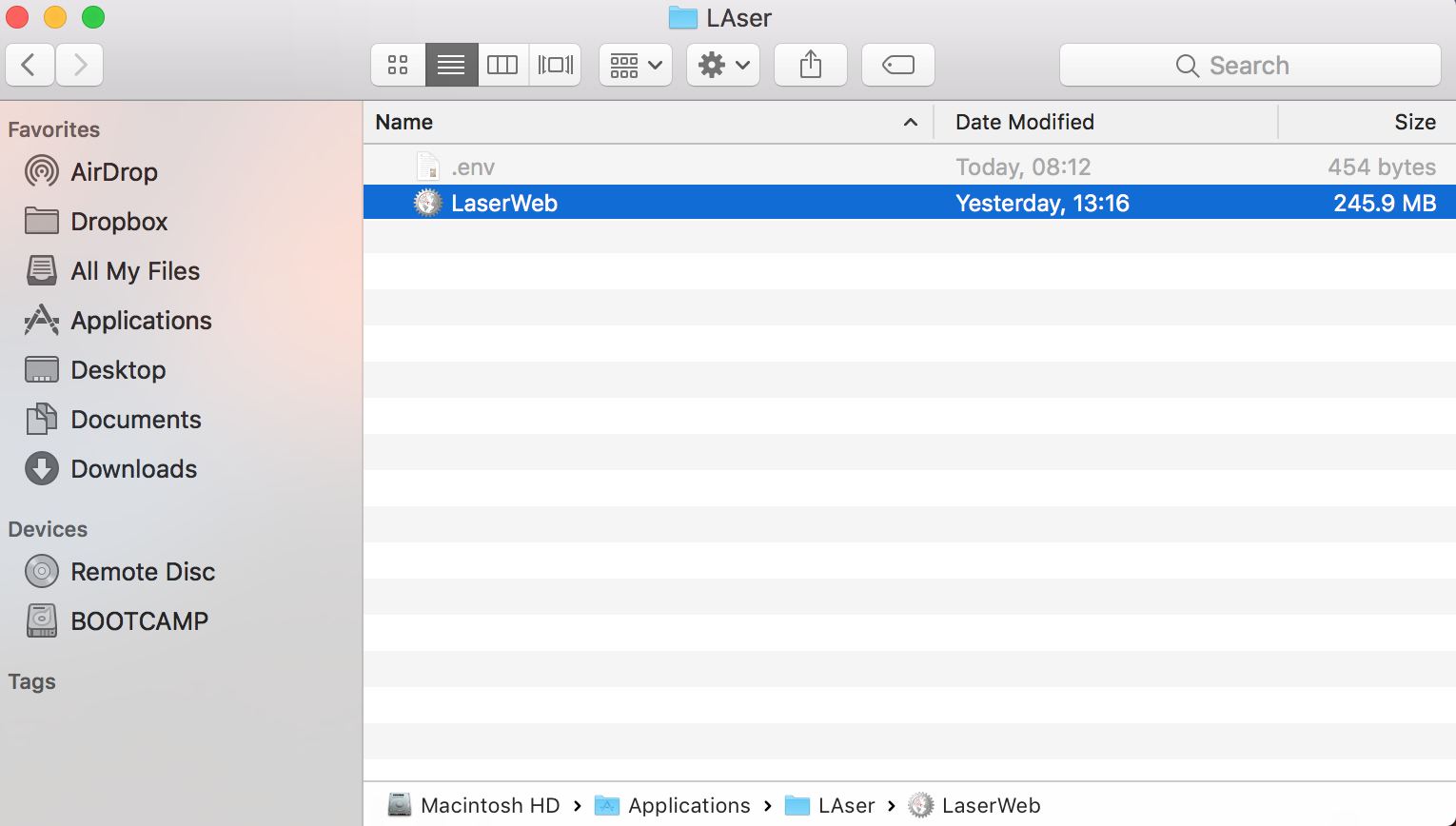Select the LaserWeb application gear icon
The width and height of the screenshot is (1456, 826).
[x=426, y=202]
